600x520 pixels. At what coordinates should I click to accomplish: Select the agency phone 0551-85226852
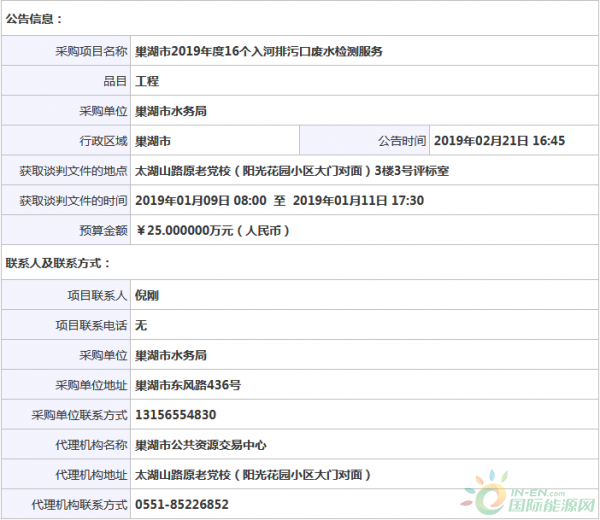[x=181, y=505]
